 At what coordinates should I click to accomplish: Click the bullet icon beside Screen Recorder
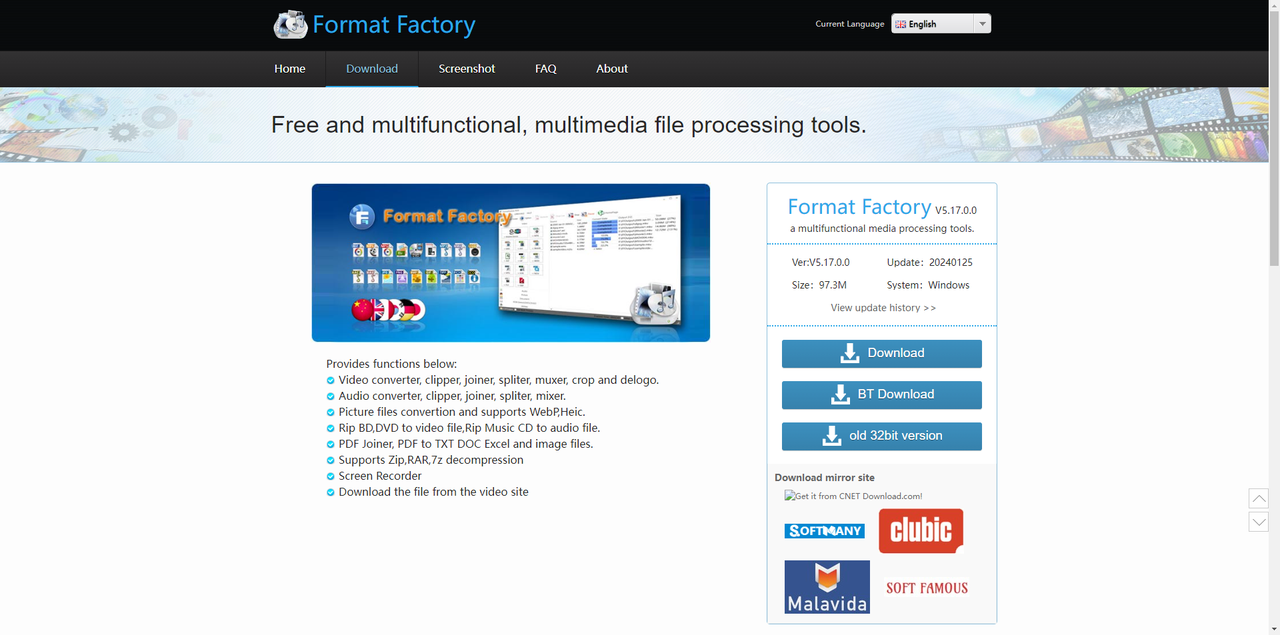coord(331,476)
